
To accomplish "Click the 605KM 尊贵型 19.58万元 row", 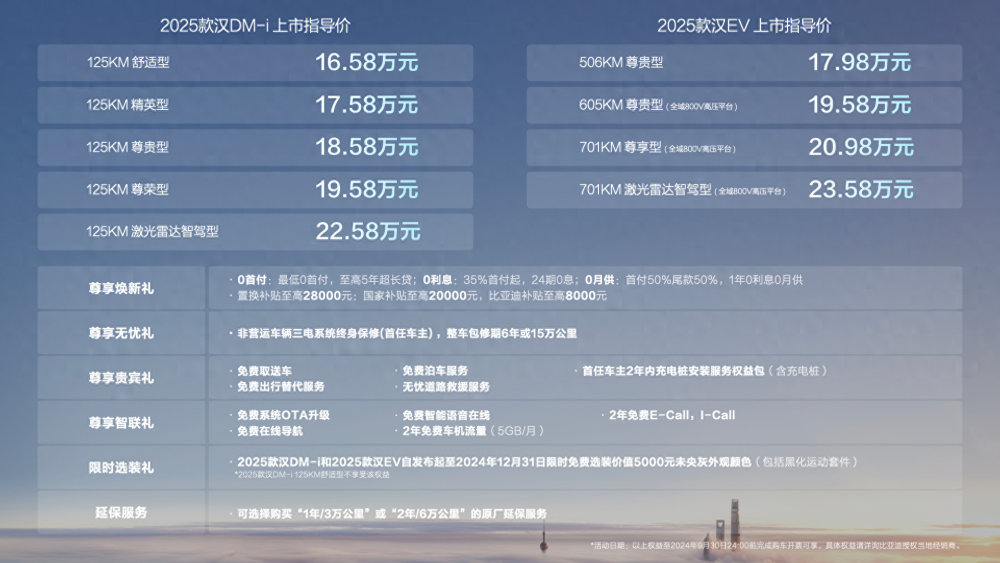I will coord(744,105).
